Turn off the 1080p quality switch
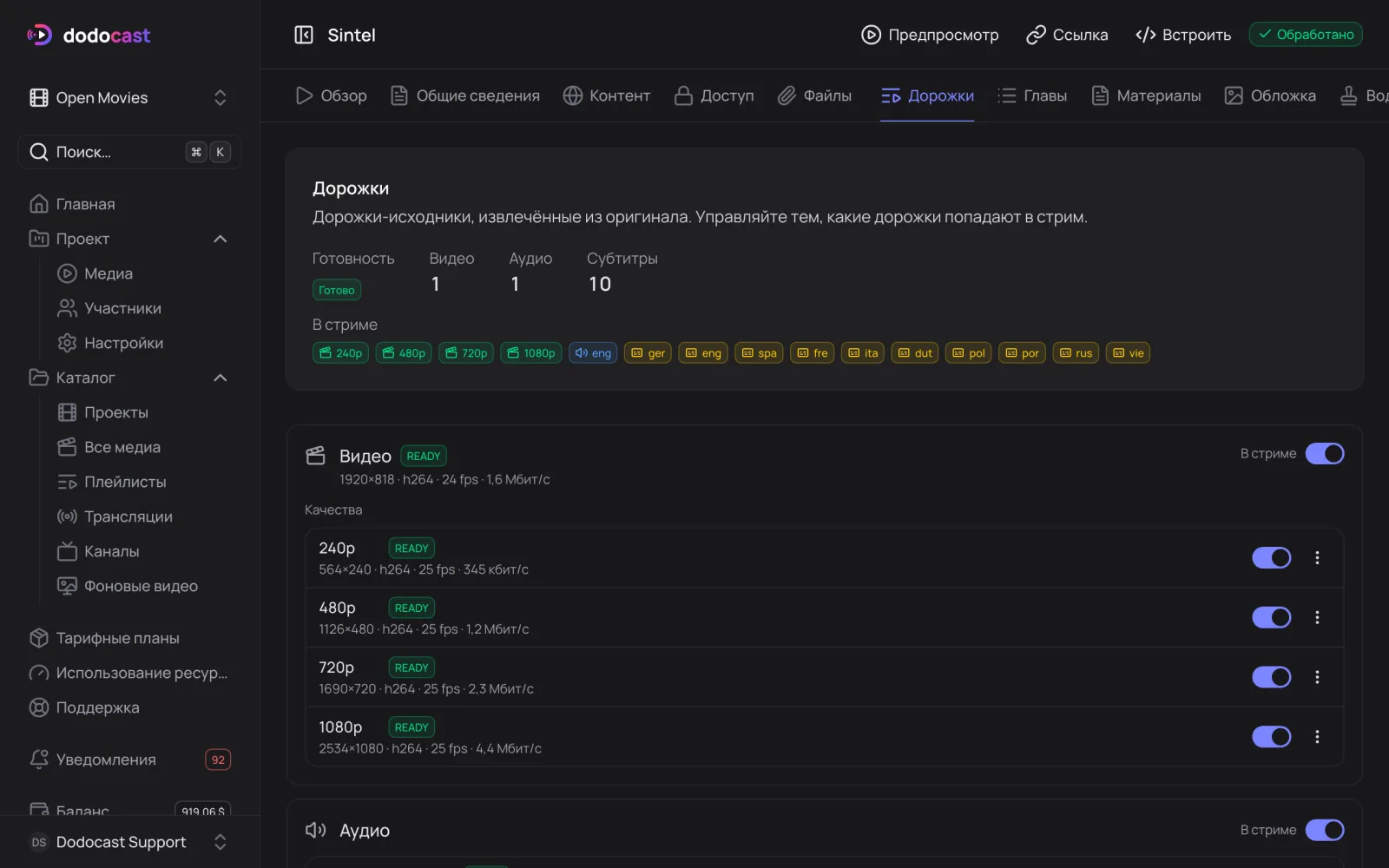The image size is (1389, 868). 1272,737
